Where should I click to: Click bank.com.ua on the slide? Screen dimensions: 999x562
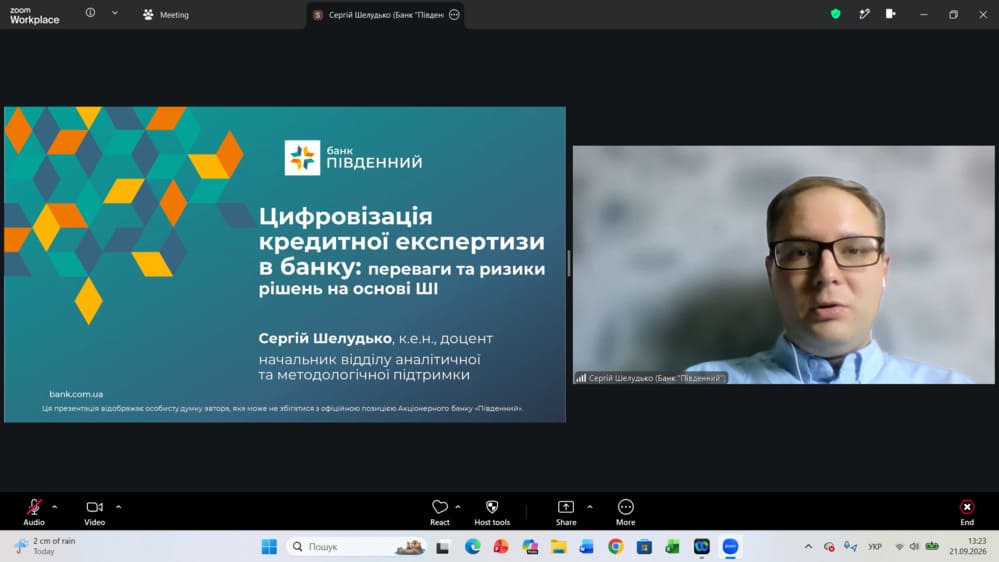[76, 394]
